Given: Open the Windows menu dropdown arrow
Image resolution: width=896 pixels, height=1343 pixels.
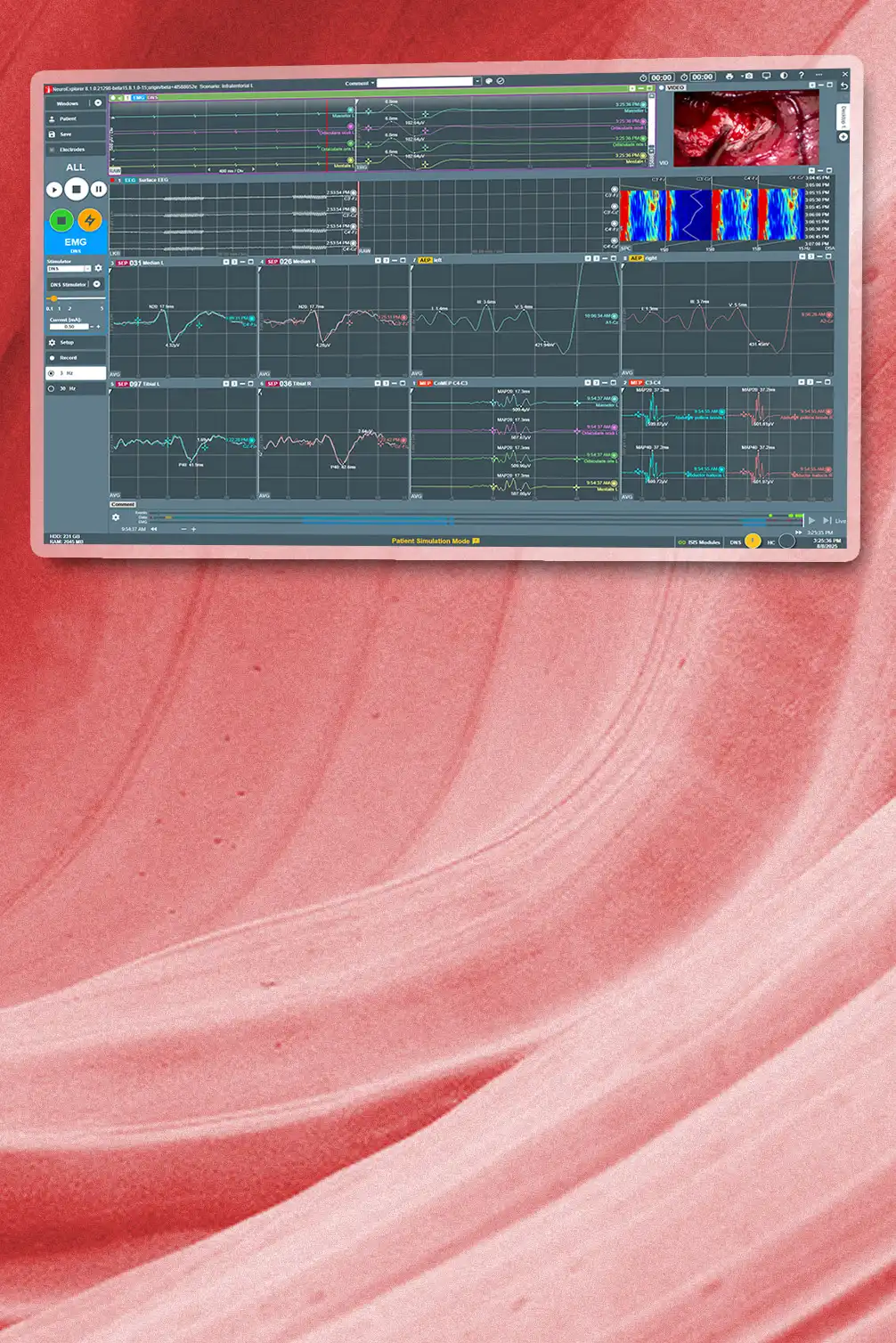Looking at the screenshot, I should pyautogui.click(x=98, y=102).
